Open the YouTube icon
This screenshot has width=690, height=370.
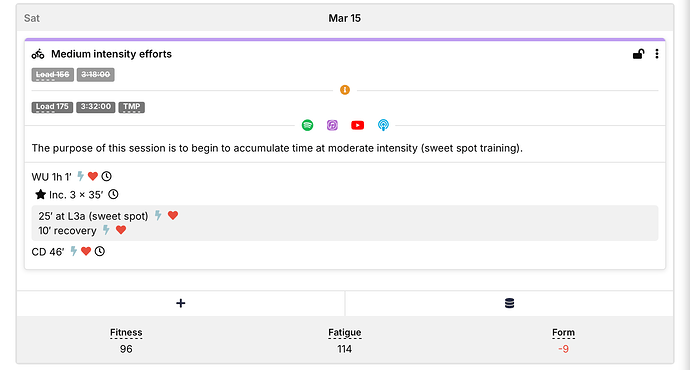click(x=357, y=125)
